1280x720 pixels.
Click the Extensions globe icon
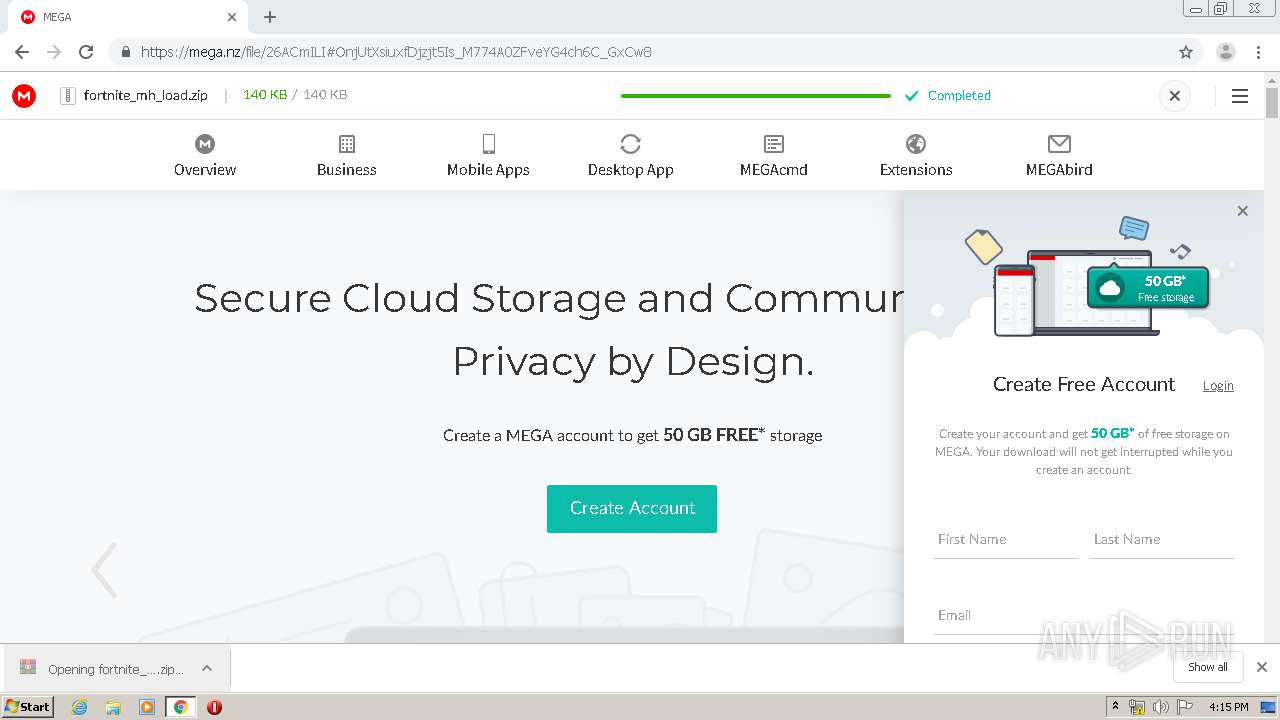coord(916,144)
